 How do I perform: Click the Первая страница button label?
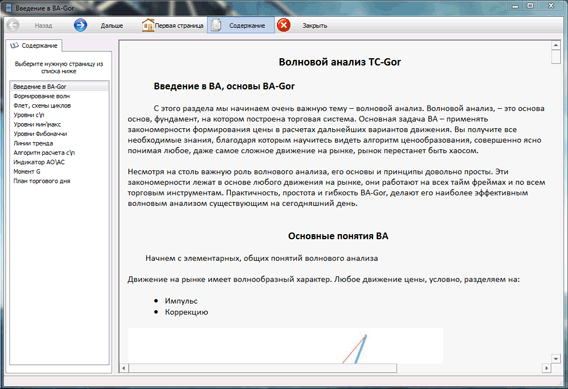pyautogui.click(x=179, y=26)
